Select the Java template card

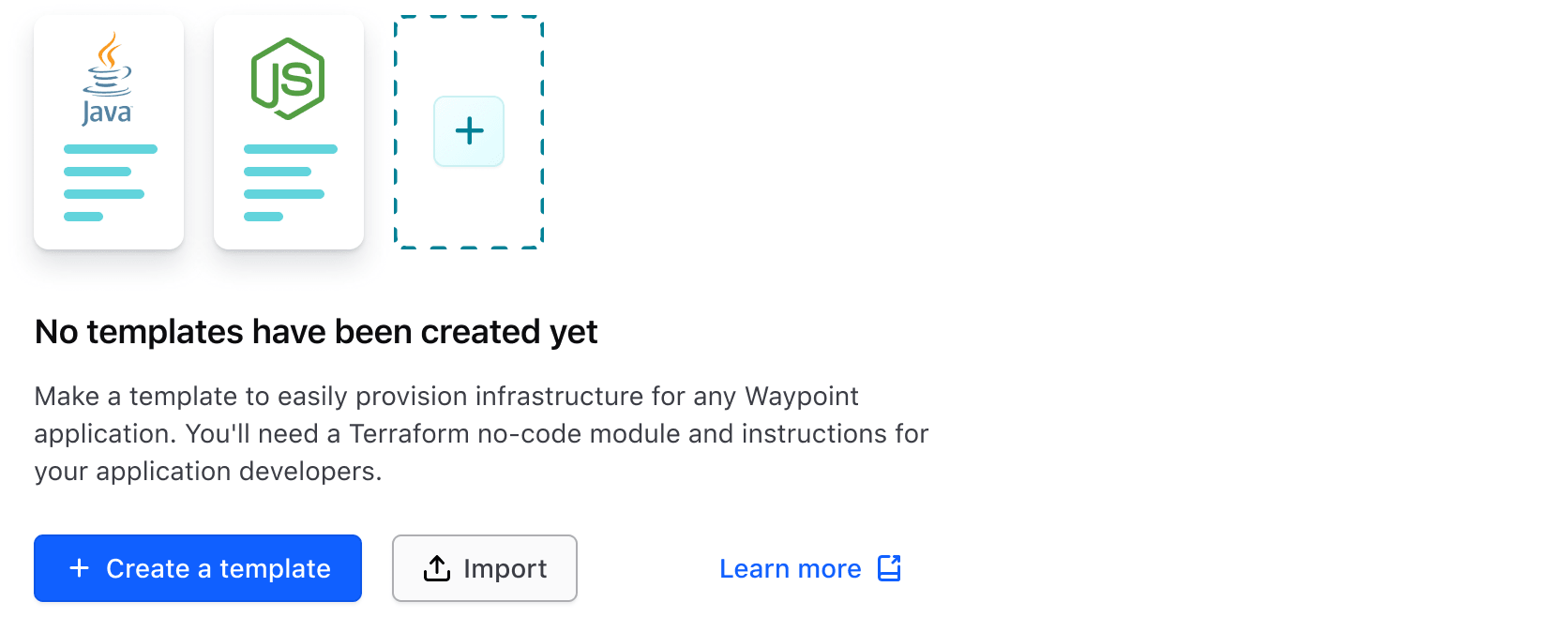(x=108, y=131)
